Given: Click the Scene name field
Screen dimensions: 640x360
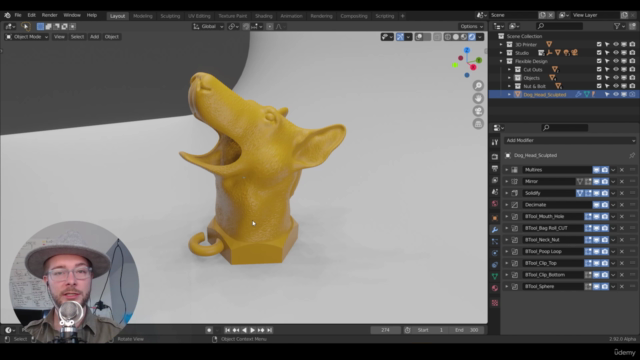Looking at the screenshot, I should (513, 15).
